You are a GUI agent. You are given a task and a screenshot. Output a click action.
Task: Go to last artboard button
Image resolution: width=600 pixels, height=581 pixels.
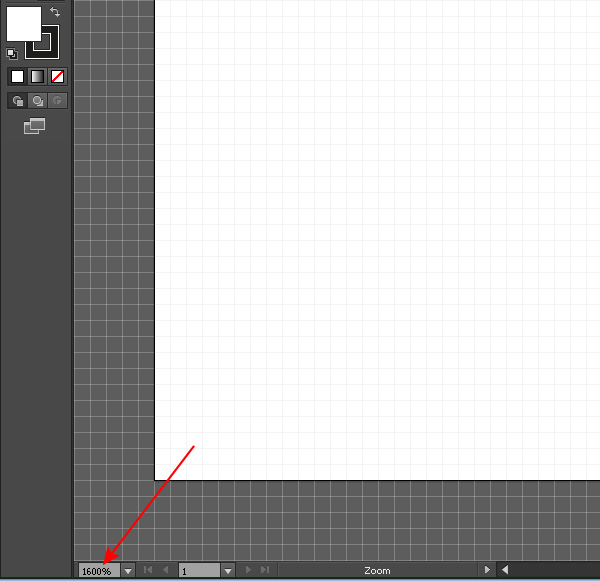pyautogui.click(x=265, y=570)
